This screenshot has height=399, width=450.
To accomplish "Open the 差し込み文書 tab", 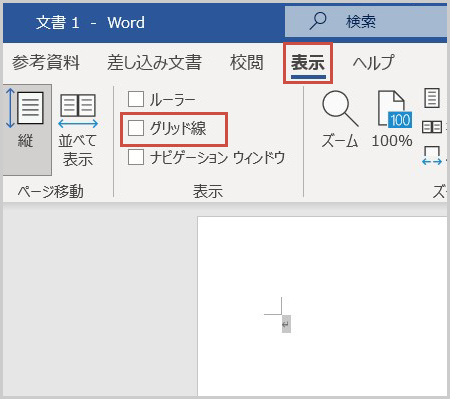I will point(154,63).
